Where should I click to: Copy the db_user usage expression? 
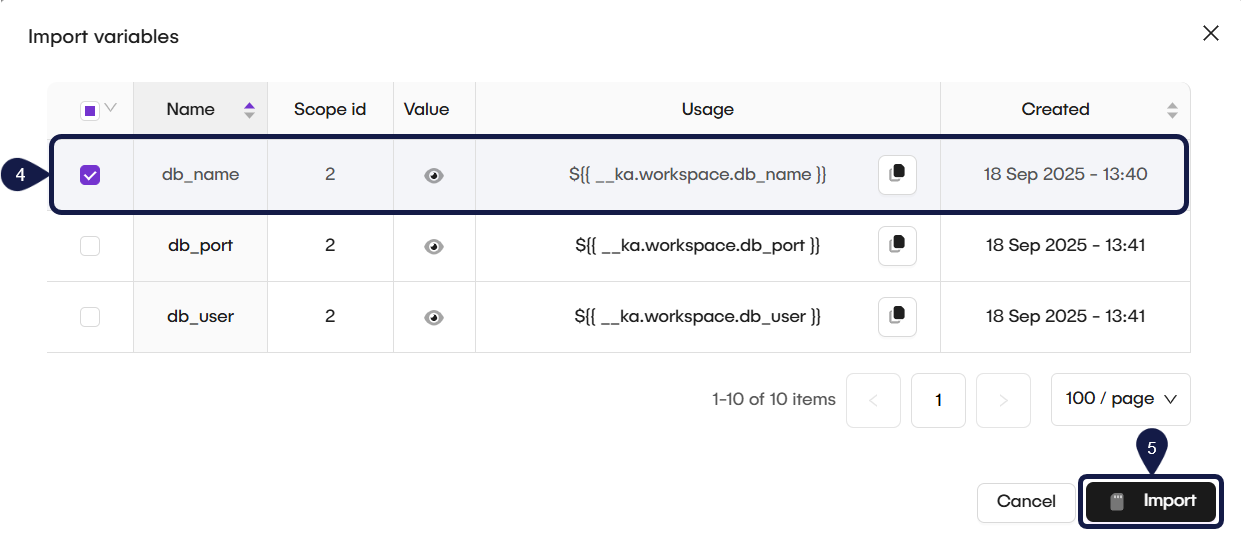pos(897,316)
